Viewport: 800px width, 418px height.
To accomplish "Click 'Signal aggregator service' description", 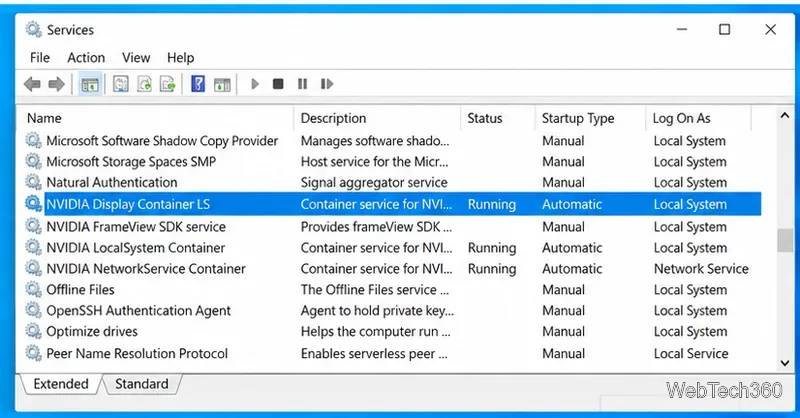I will pyautogui.click(x=374, y=182).
